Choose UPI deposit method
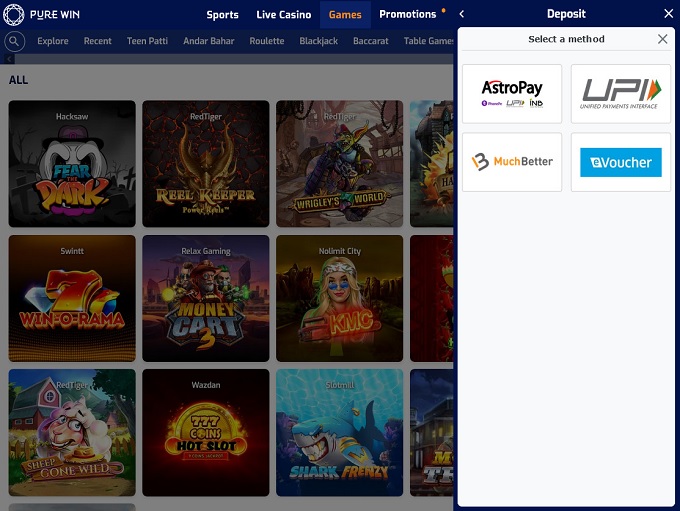This screenshot has width=680, height=511. (621, 94)
